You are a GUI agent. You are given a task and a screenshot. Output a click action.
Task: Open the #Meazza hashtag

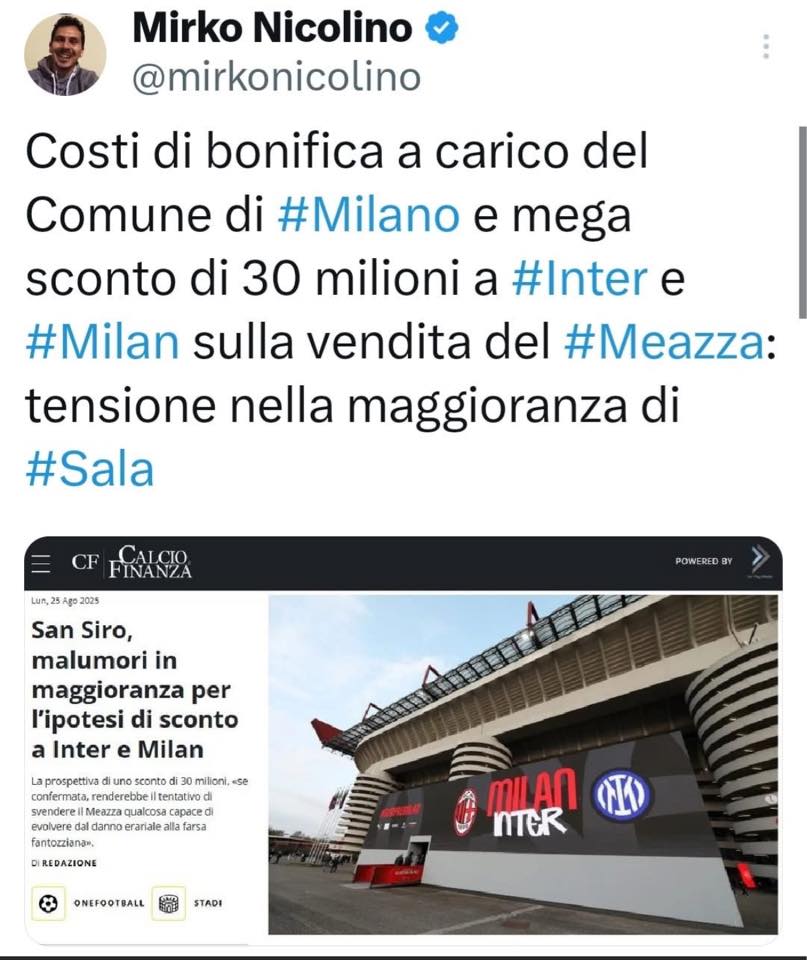tap(664, 342)
